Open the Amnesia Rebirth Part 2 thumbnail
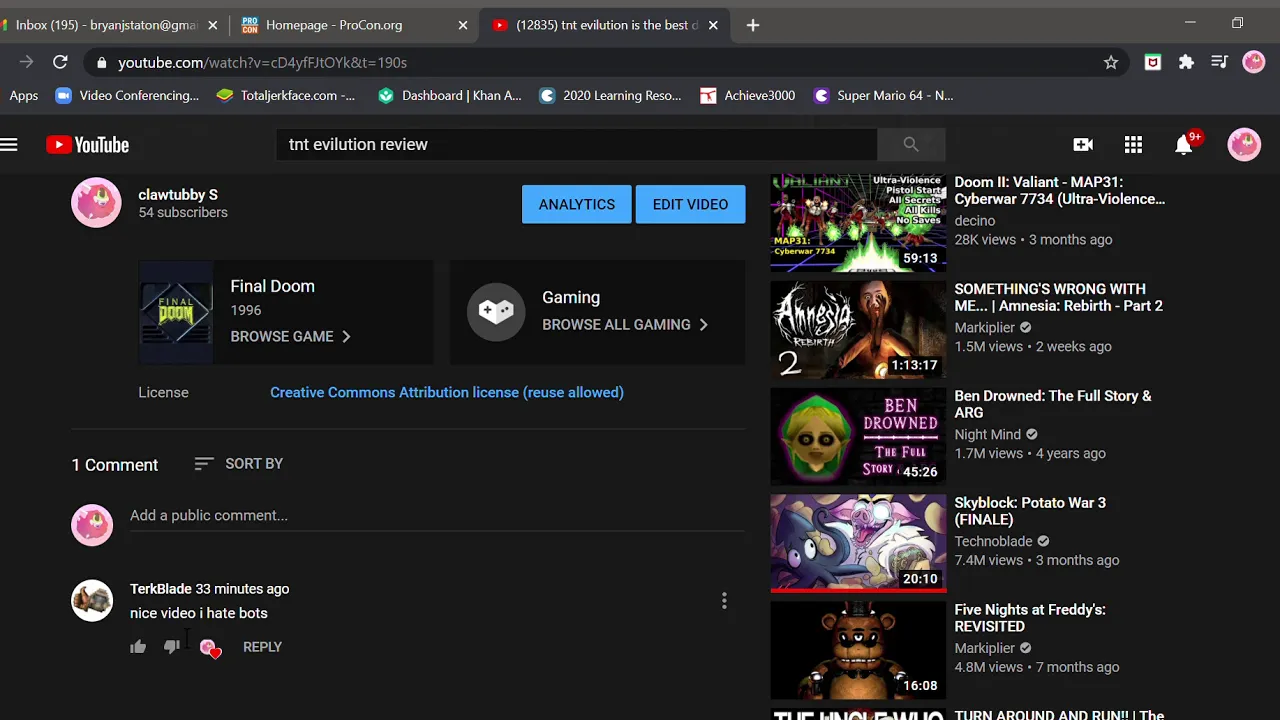Viewport: 1280px width, 720px height. point(858,330)
